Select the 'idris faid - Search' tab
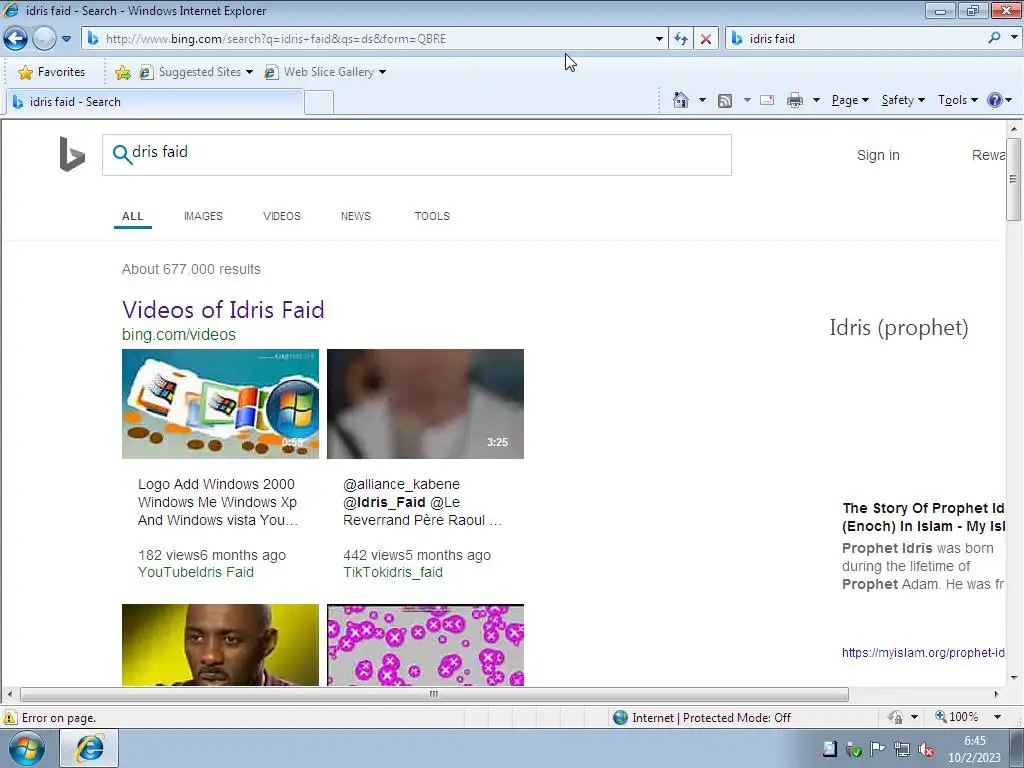 pyautogui.click(x=155, y=102)
